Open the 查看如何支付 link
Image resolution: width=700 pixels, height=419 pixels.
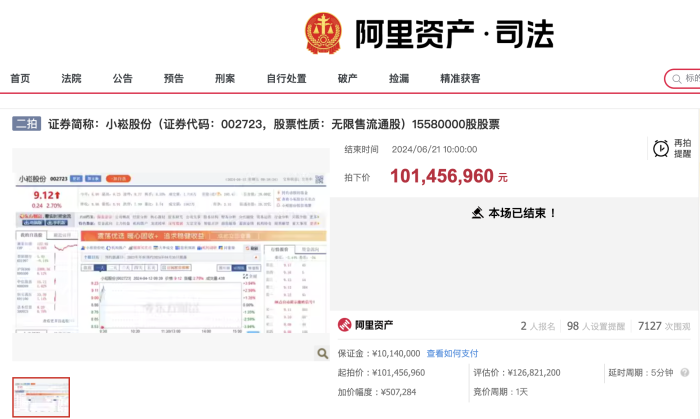point(452,353)
